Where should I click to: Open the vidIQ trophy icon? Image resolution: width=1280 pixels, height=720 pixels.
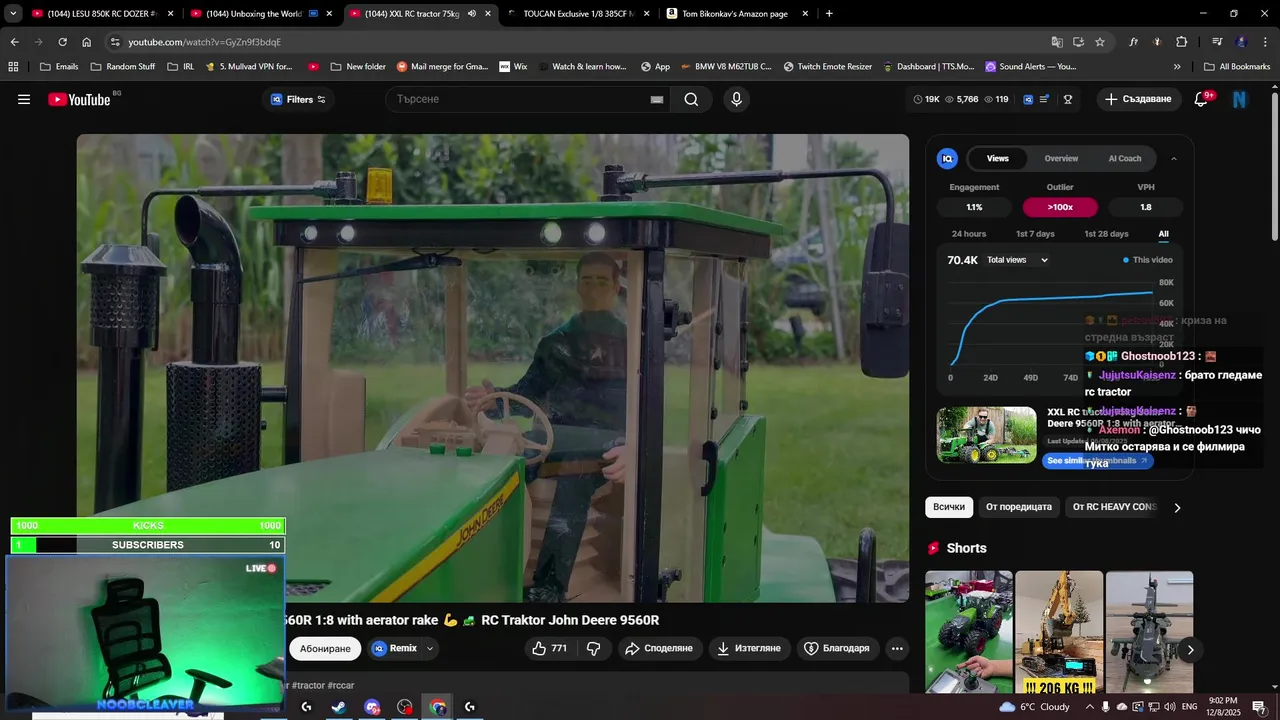1068,99
